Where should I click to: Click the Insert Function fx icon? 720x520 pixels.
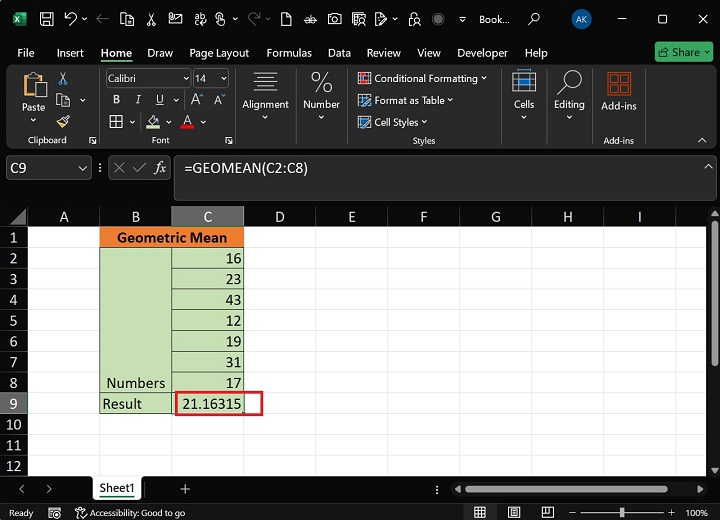(160, 169)
